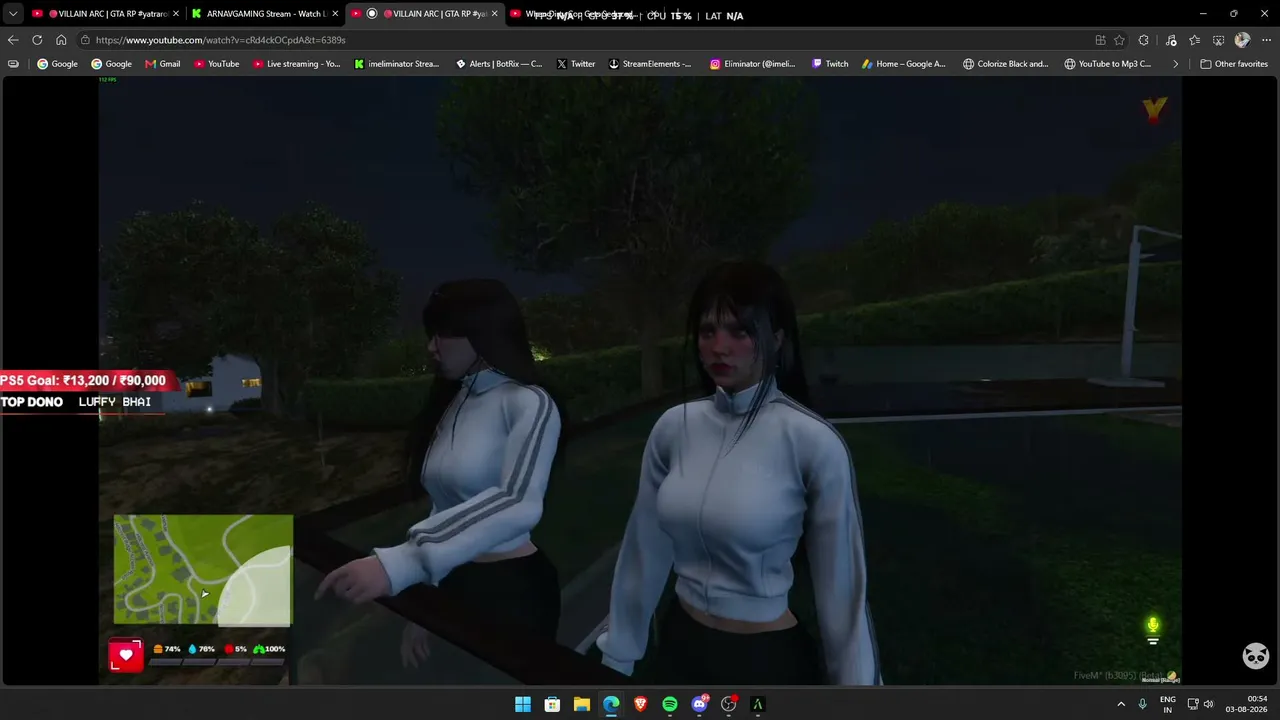The image size is (1280, 720).
Task: Click the 76% thirst stat in the HUD
Action: pyautogui.click(x=201, y=649)
